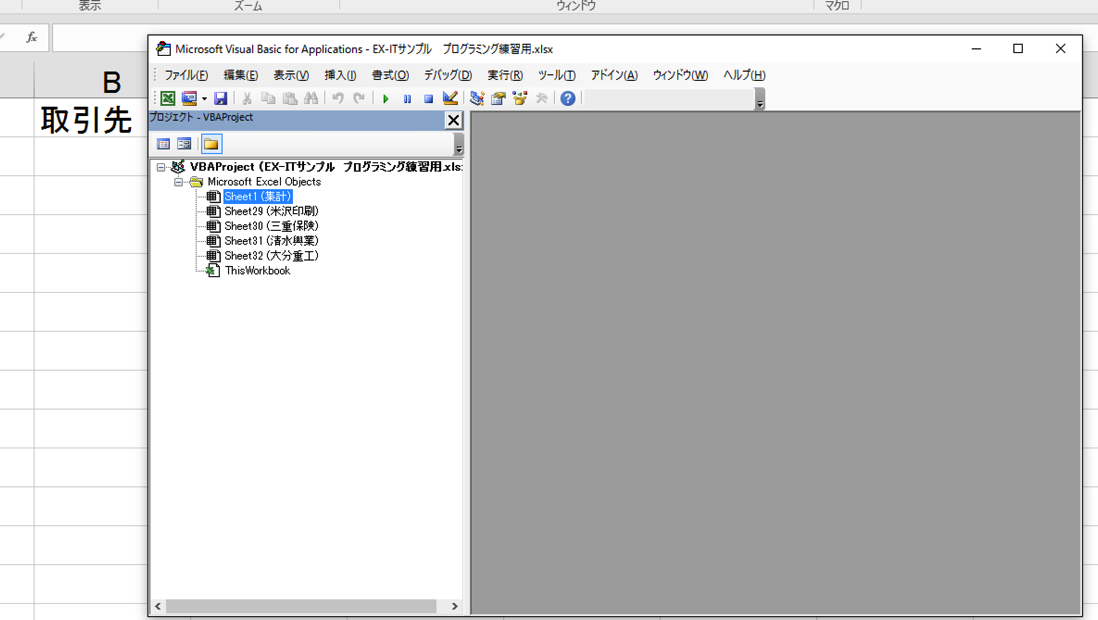
Task: Open the アドイン(A) menu
Action: point(613,75)
